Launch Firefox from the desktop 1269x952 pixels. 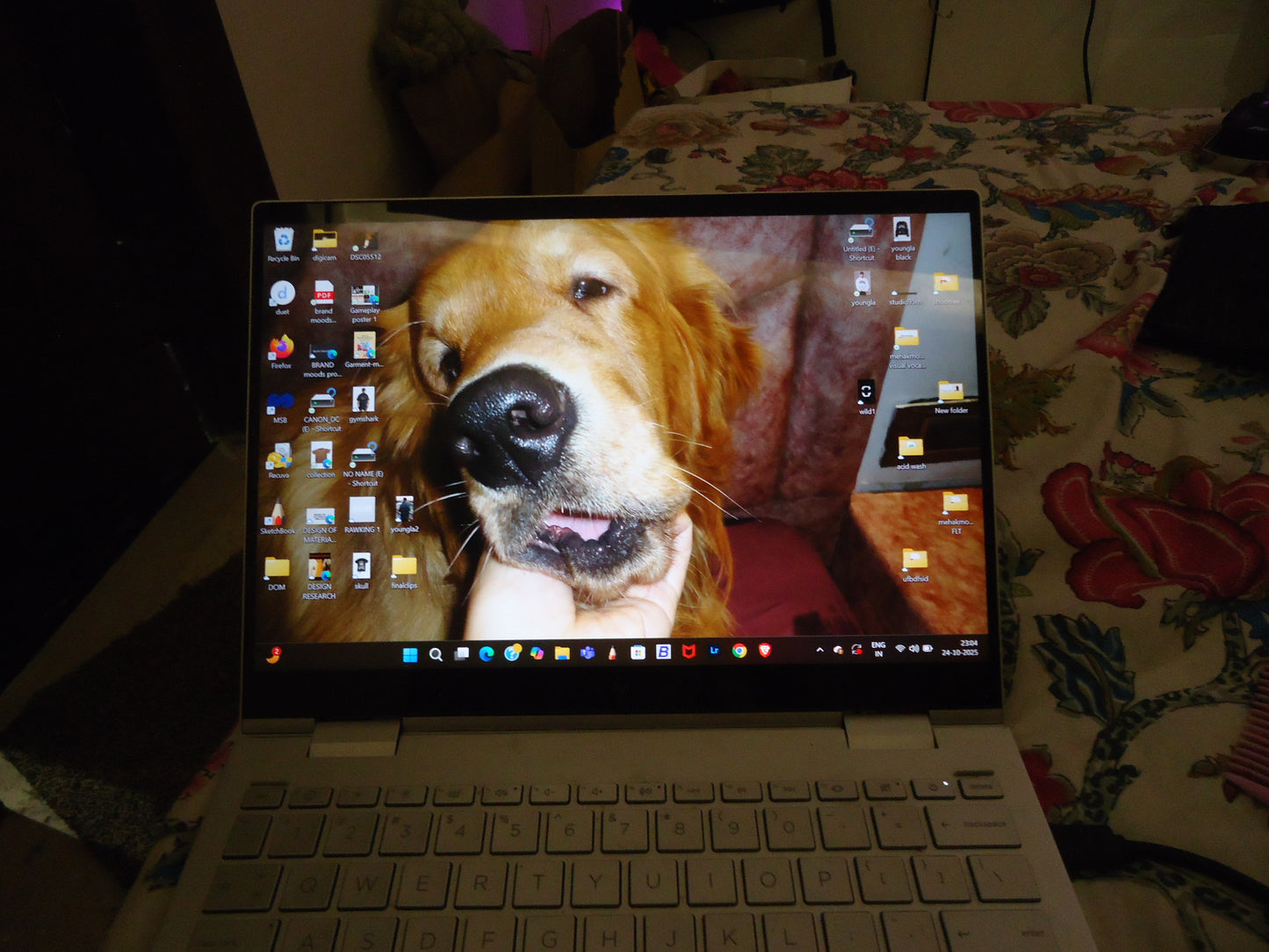pos(281,352)
